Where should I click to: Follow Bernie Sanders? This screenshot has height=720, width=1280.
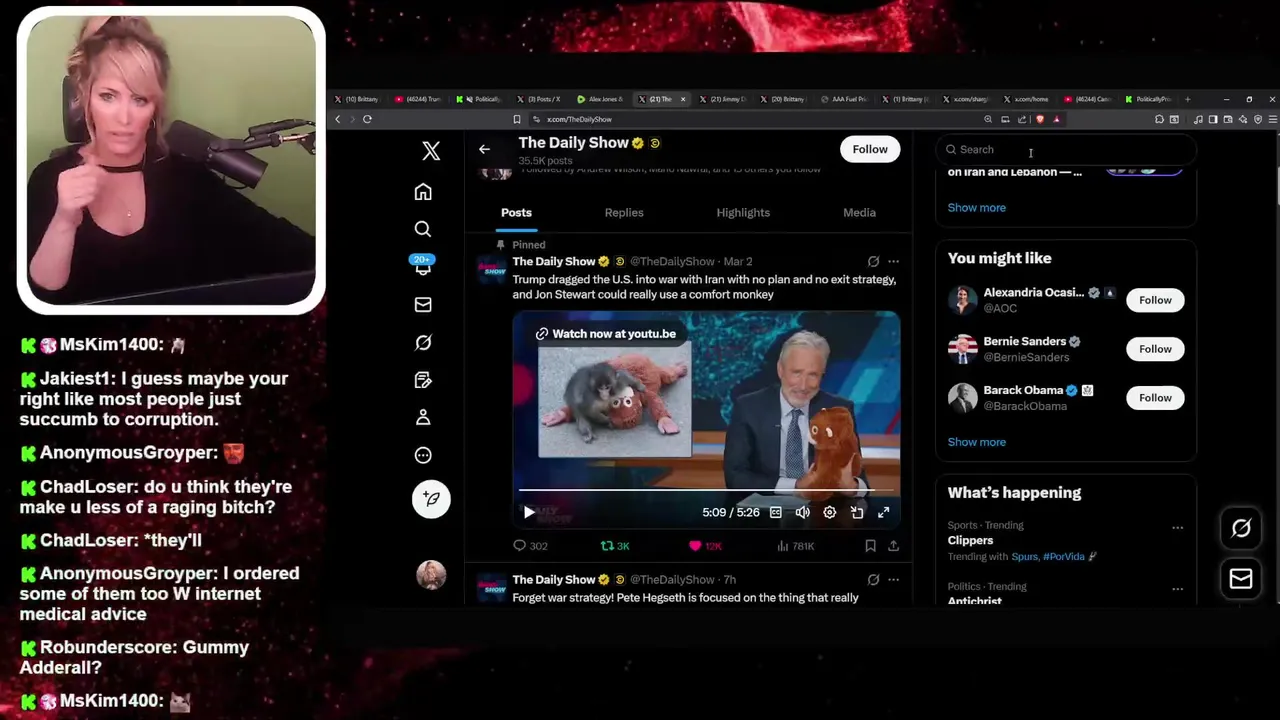[x=1155, y=349]
